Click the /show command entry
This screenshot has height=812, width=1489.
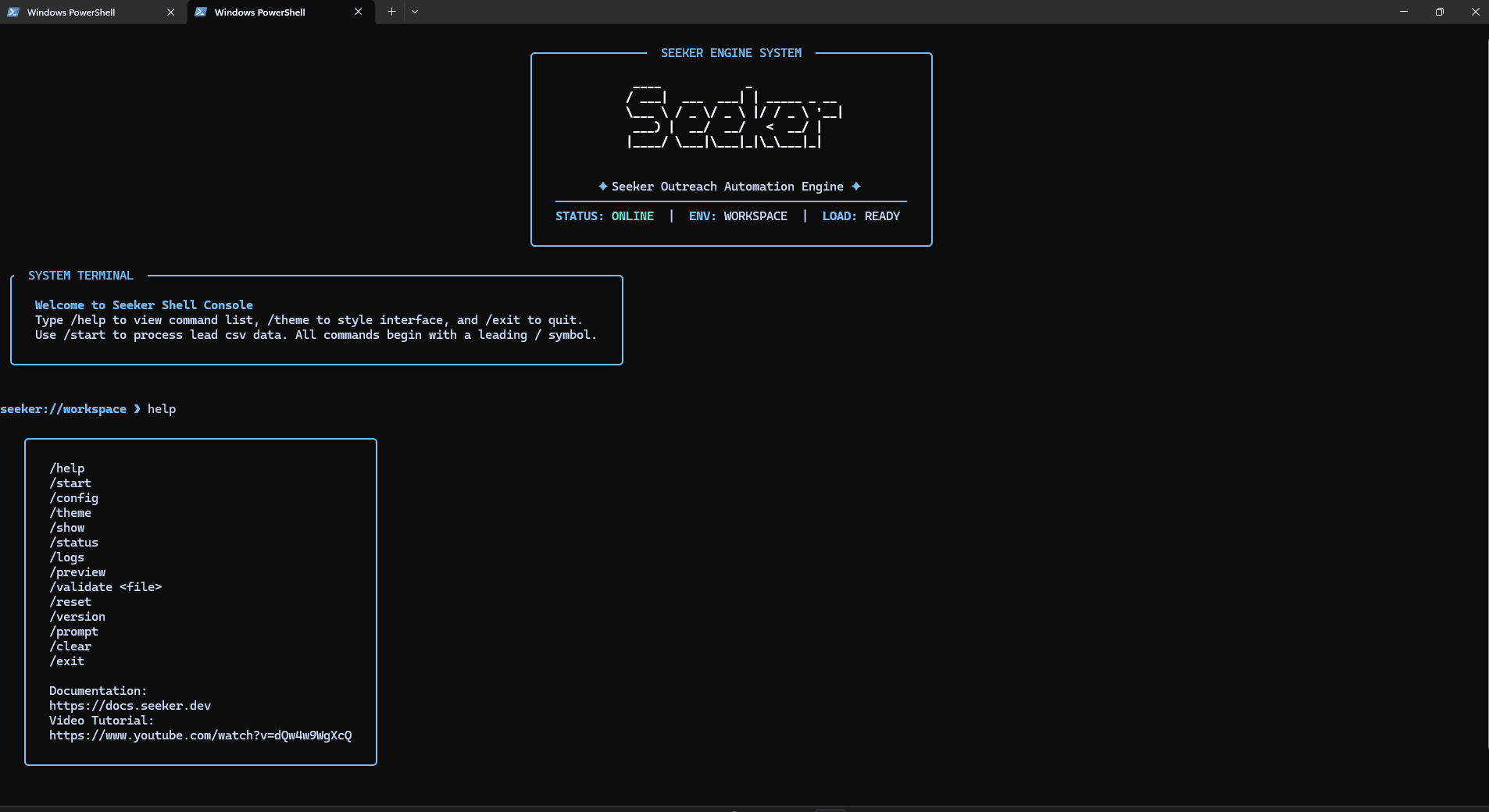point(67,528)
